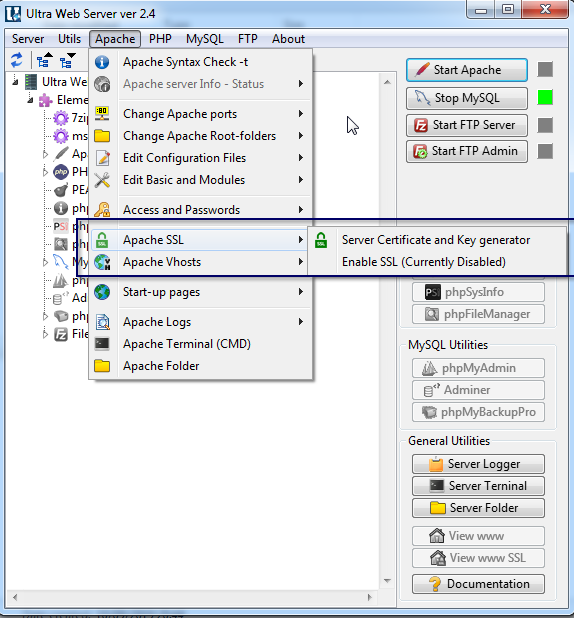Click the port 80 icon beside Change Apache ports
This screenshot has width=574, height=618.
[x=102, y=114]
